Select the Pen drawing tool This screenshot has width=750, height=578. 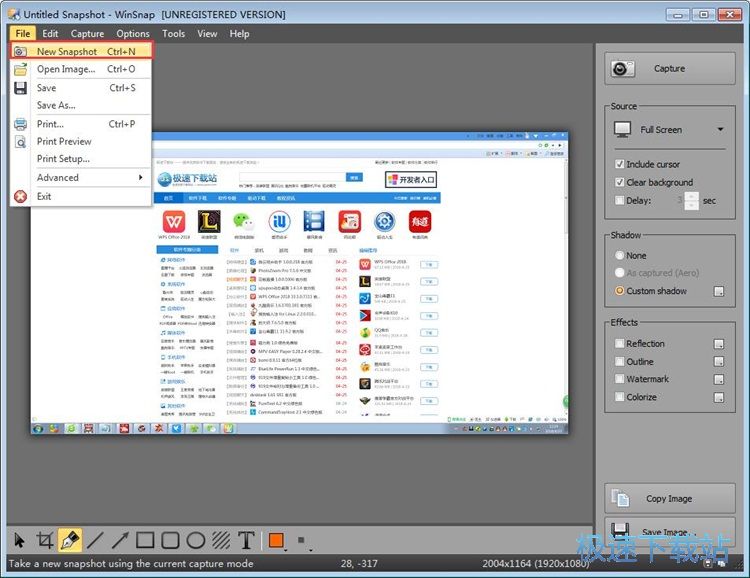coord(70,541)
